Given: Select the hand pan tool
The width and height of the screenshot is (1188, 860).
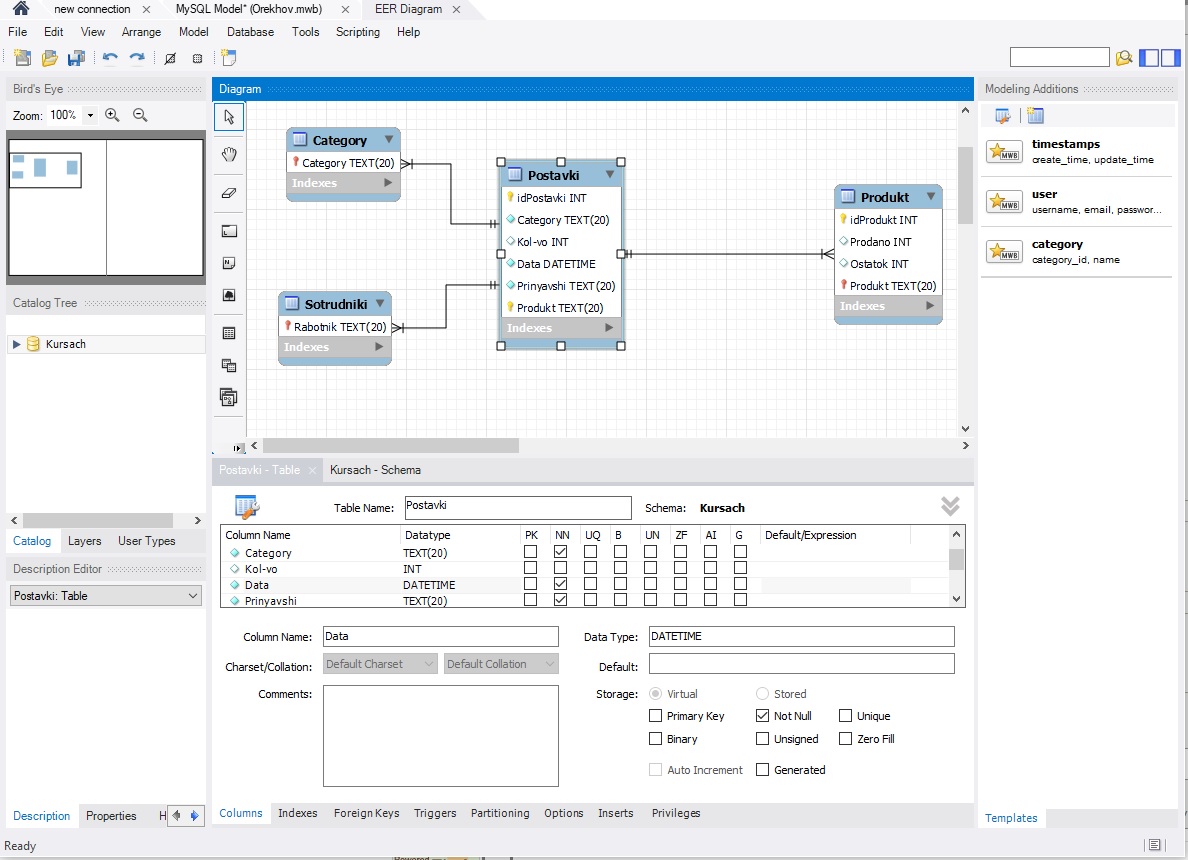Looking at the screenshot, I should 229,154.
